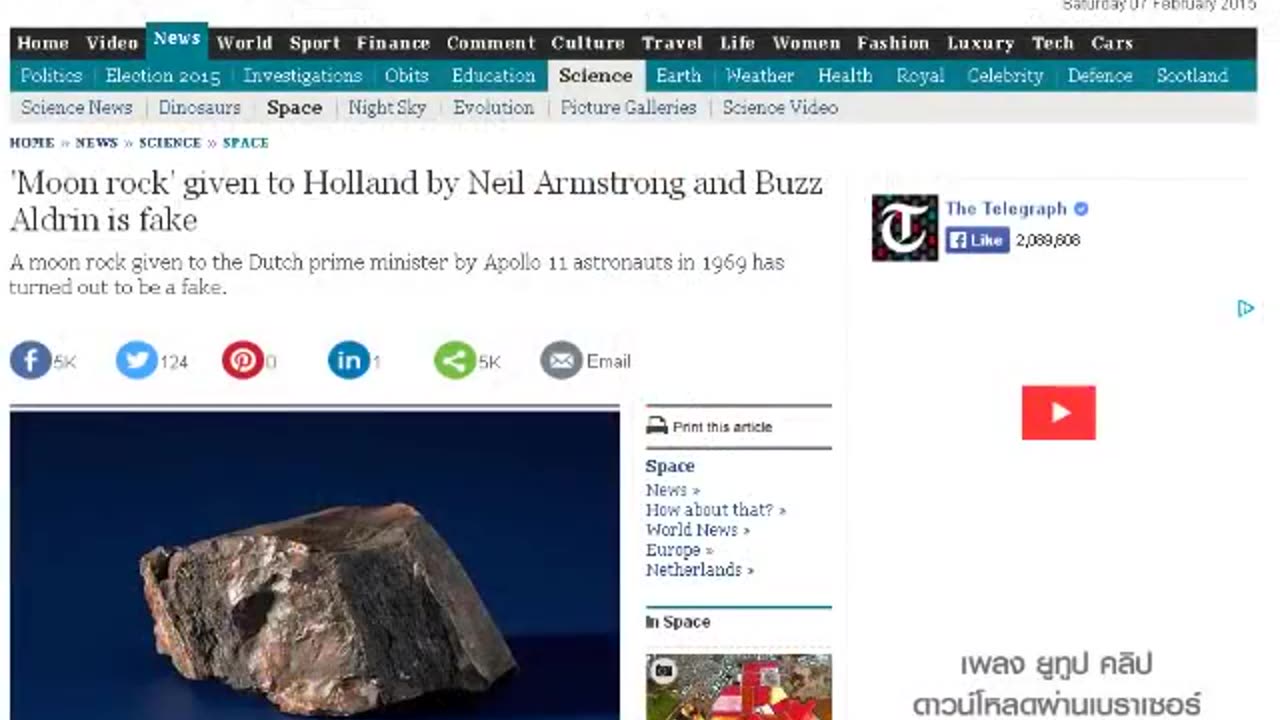1280x720 pixels.
Task: Click the printer icon beside Print this article
Action: pyautogui.click(x=657, y=427)
